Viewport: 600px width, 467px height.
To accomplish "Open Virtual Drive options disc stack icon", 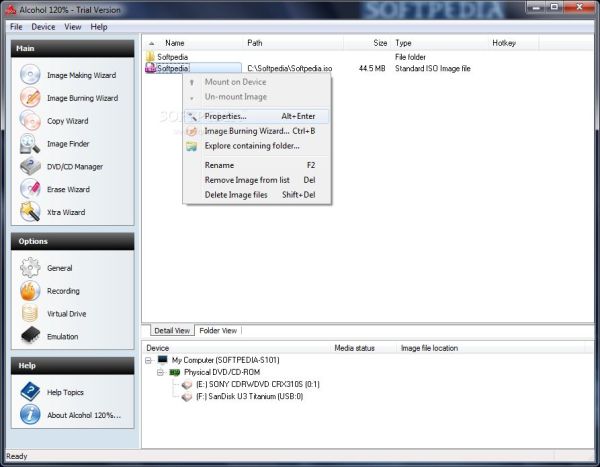I will [30, 314].
